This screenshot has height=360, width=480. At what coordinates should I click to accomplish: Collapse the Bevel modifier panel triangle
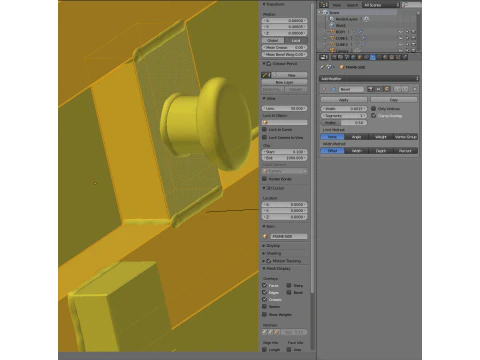324,89
